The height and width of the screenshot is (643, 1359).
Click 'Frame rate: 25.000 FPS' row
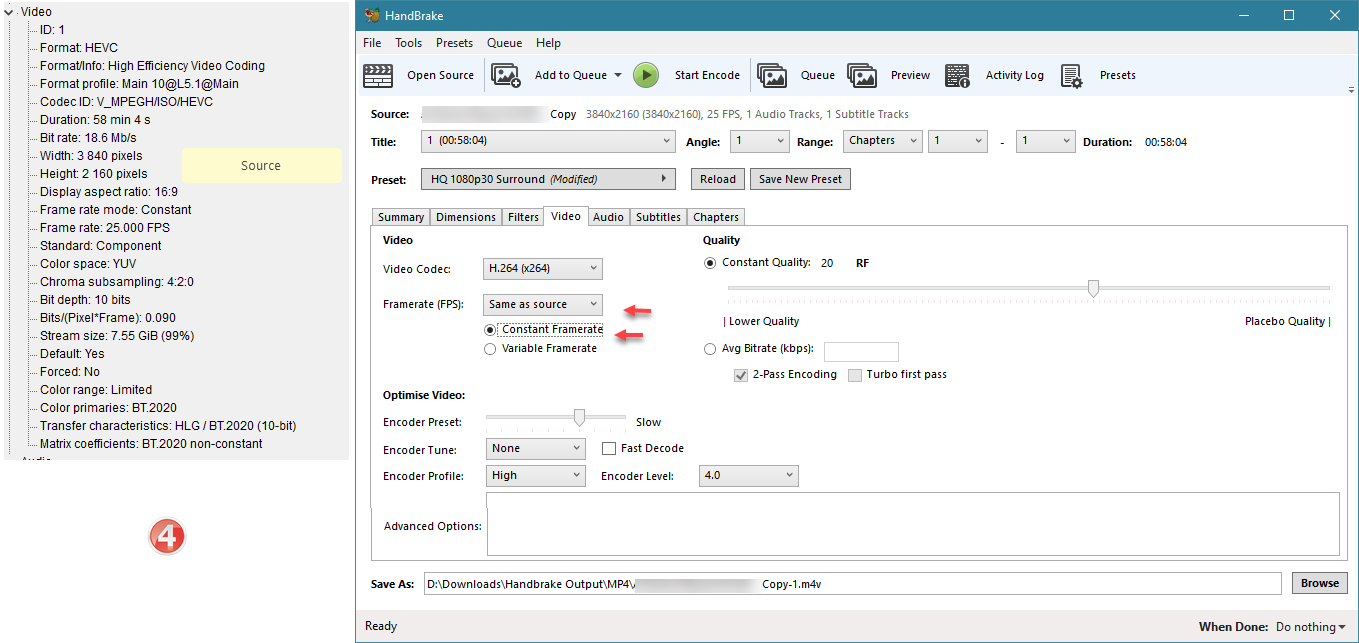[105, 228]
